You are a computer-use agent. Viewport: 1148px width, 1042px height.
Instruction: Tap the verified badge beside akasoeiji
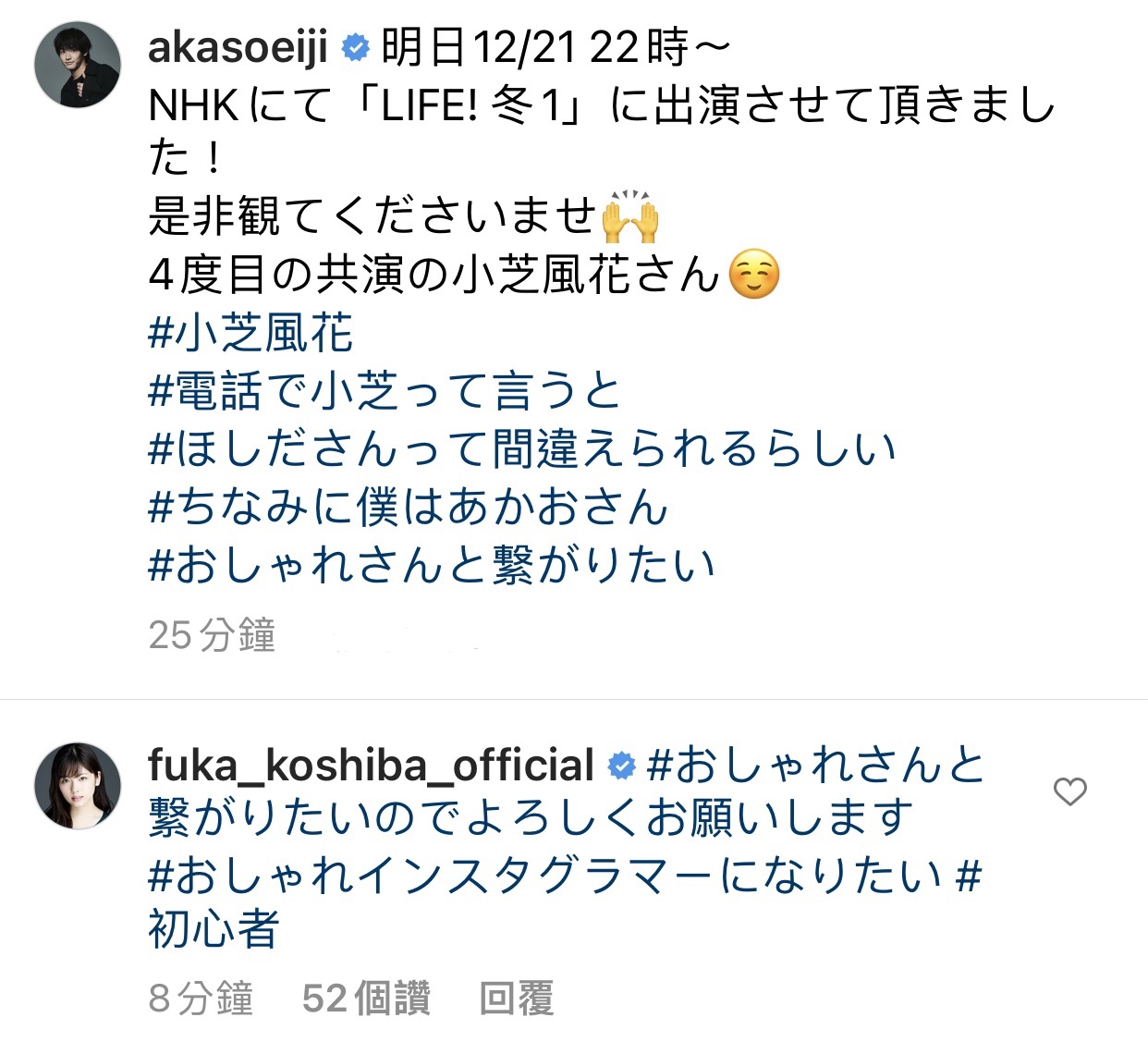[x=356, y=47]
